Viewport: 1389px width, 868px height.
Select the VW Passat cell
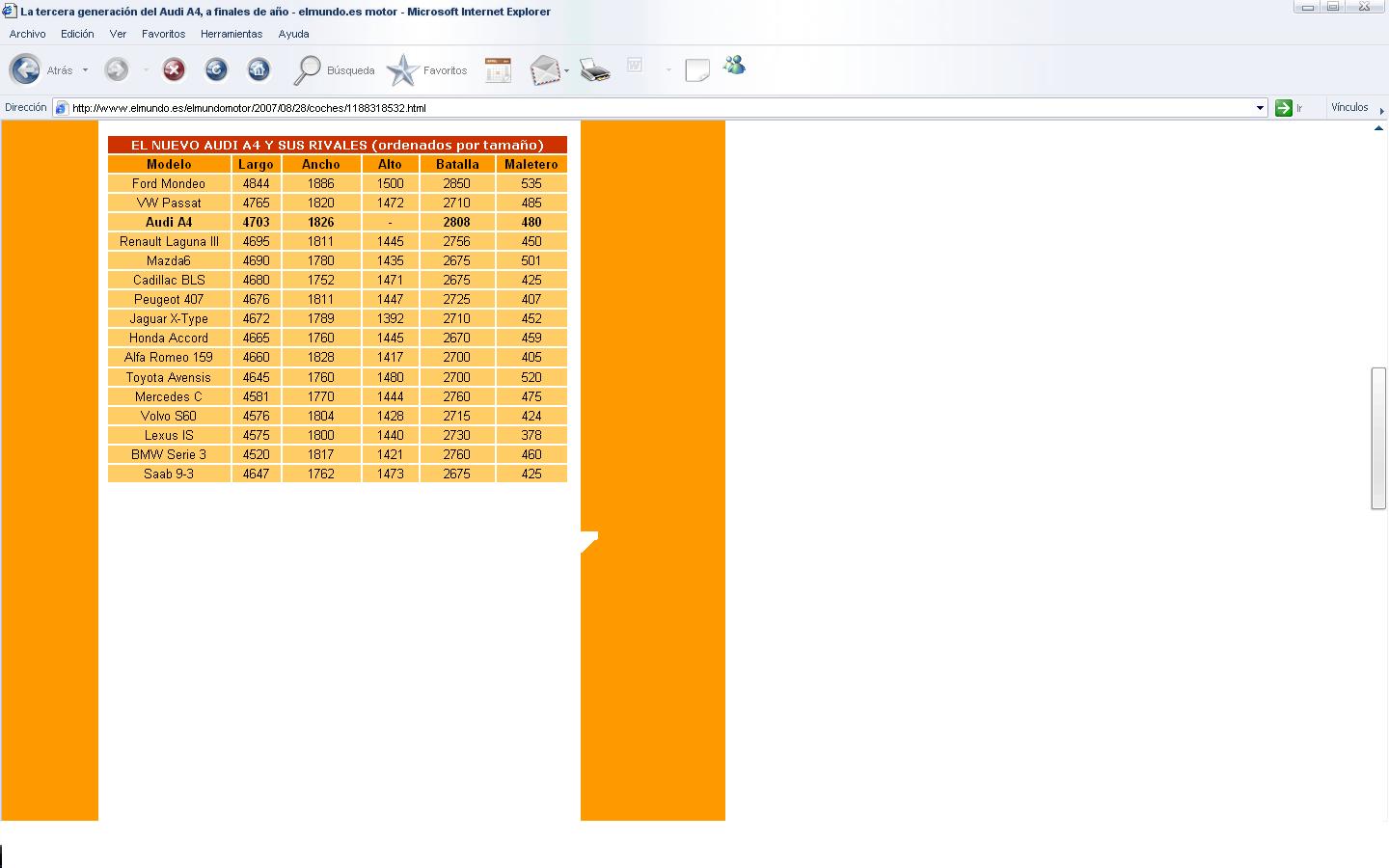point(169,203)
